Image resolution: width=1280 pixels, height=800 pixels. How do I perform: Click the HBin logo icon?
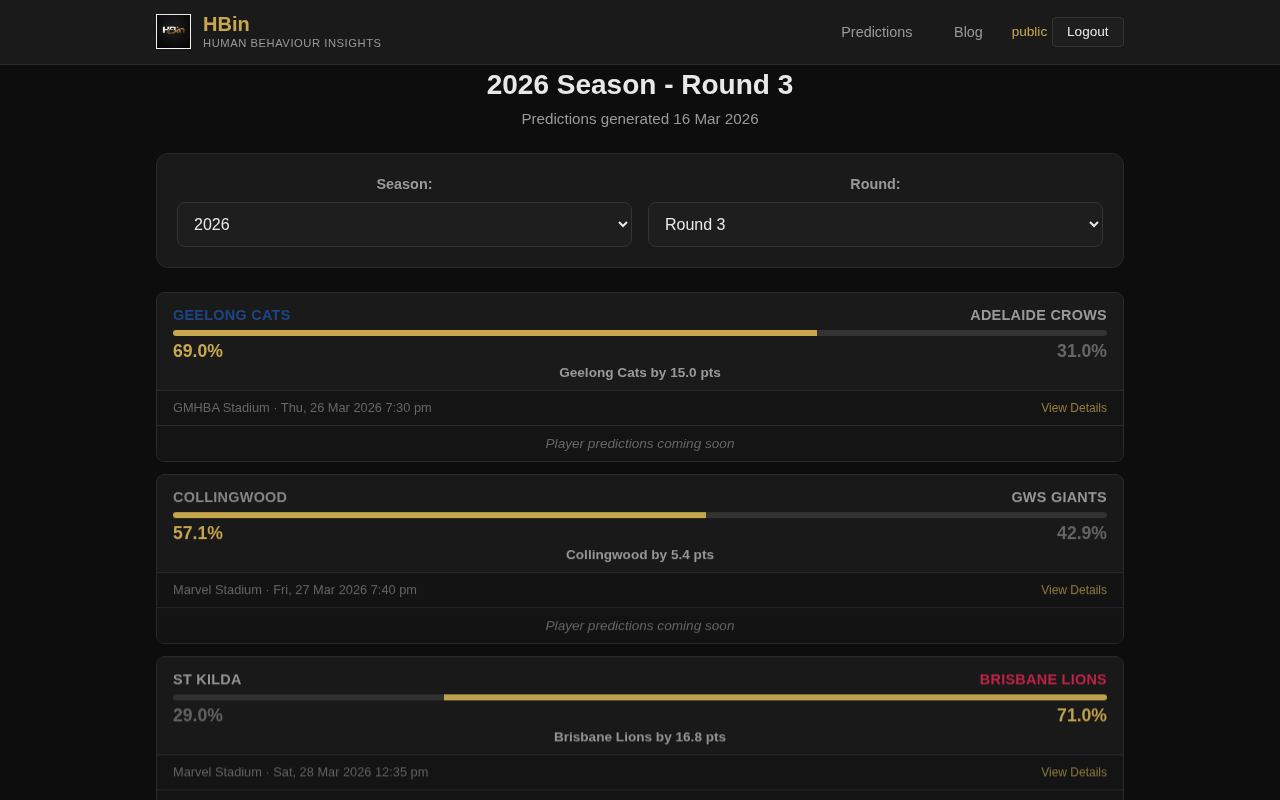pos(173,31)
